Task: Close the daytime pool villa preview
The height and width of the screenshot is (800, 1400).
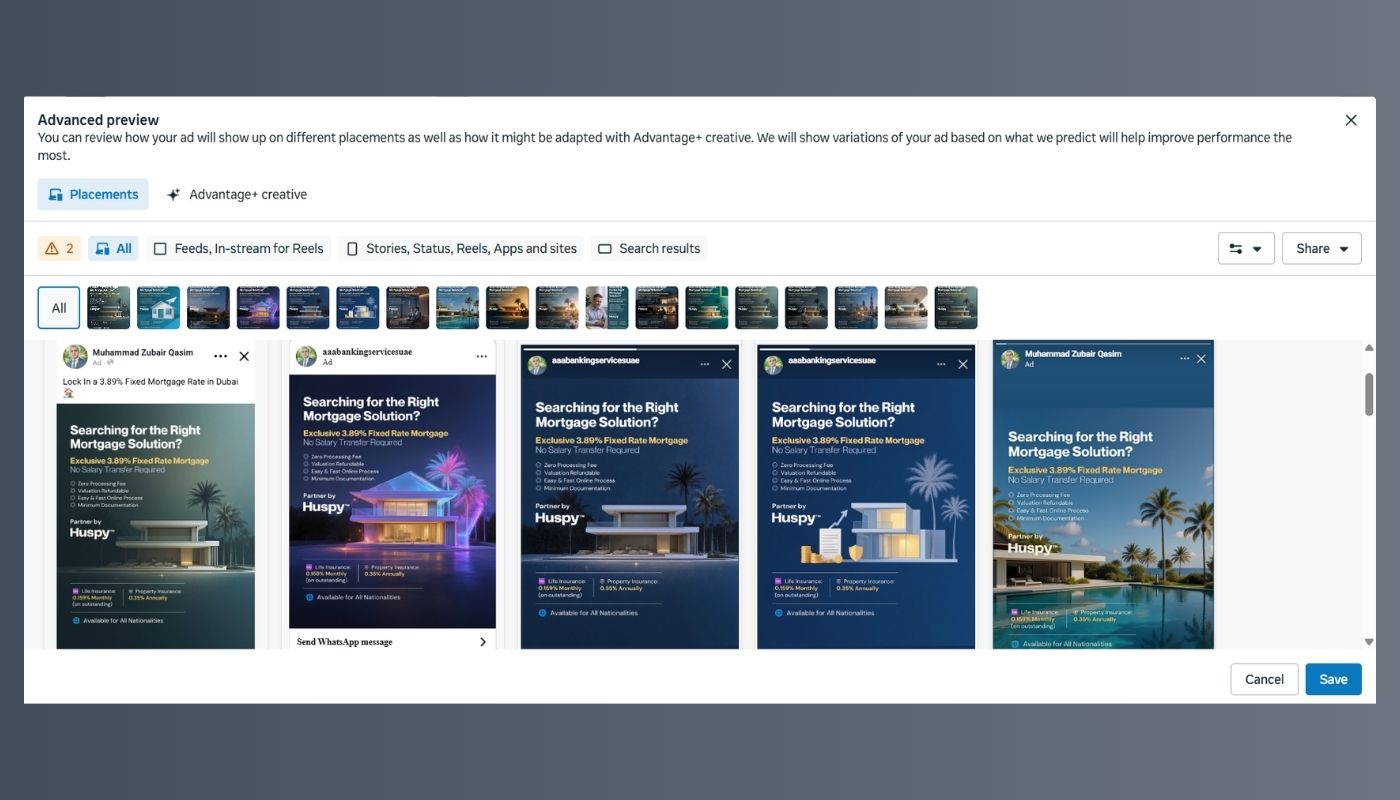Action: pos(1201,358)
